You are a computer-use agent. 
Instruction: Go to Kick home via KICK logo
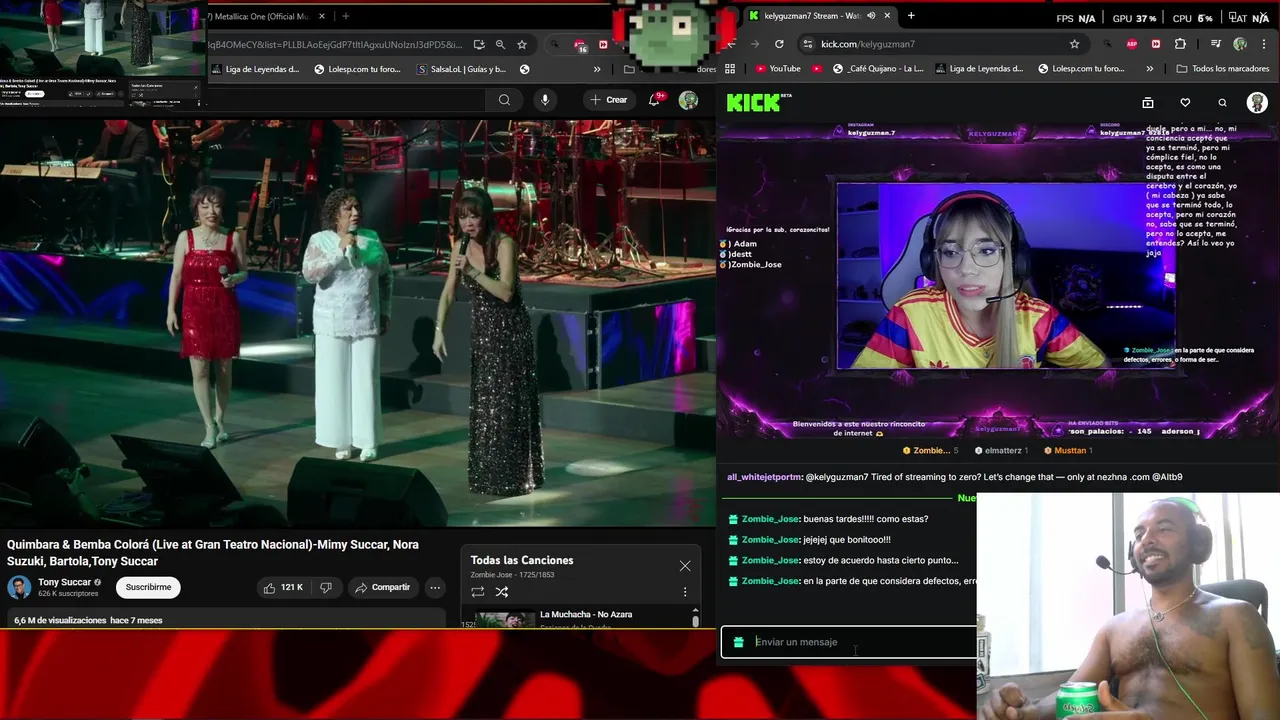(x=754, y=102)
